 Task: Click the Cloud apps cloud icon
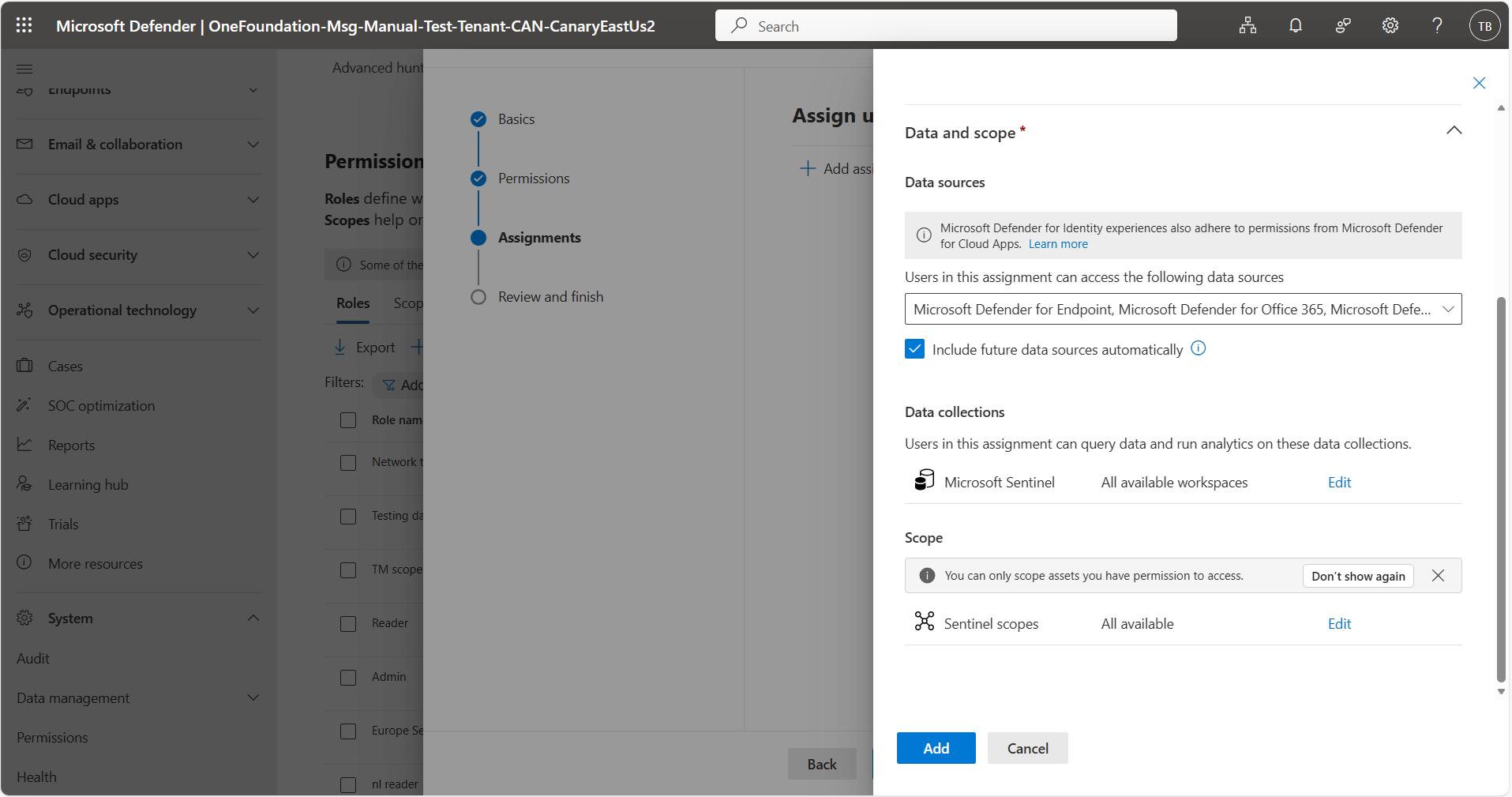[24, 199]
